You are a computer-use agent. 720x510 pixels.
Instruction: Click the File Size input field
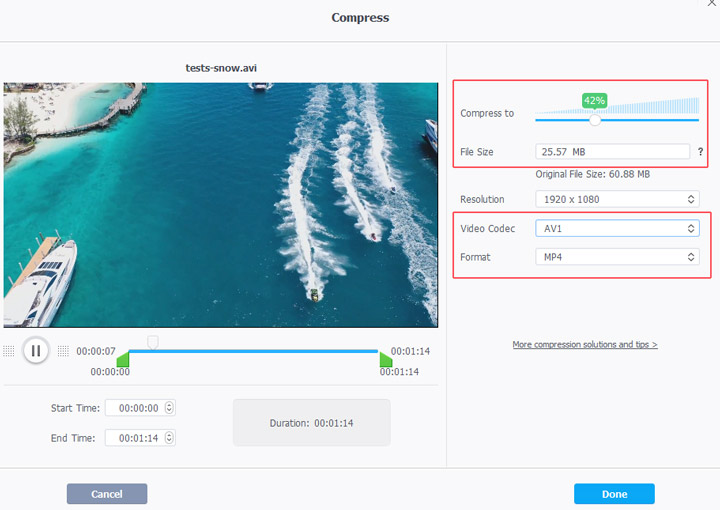point(612,151)
